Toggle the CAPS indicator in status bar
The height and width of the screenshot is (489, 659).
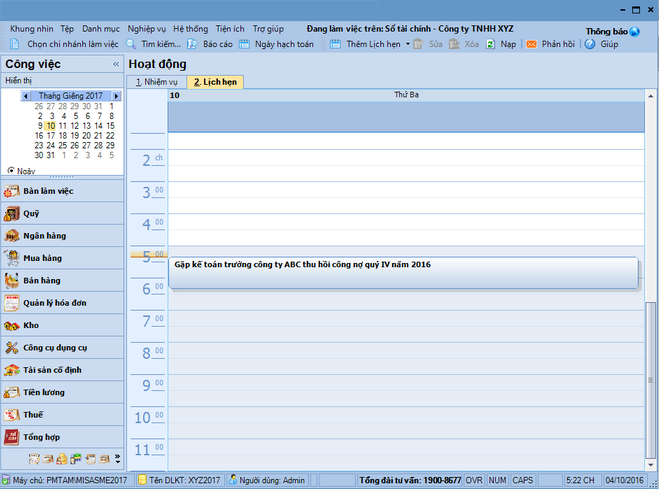(523, 480)
